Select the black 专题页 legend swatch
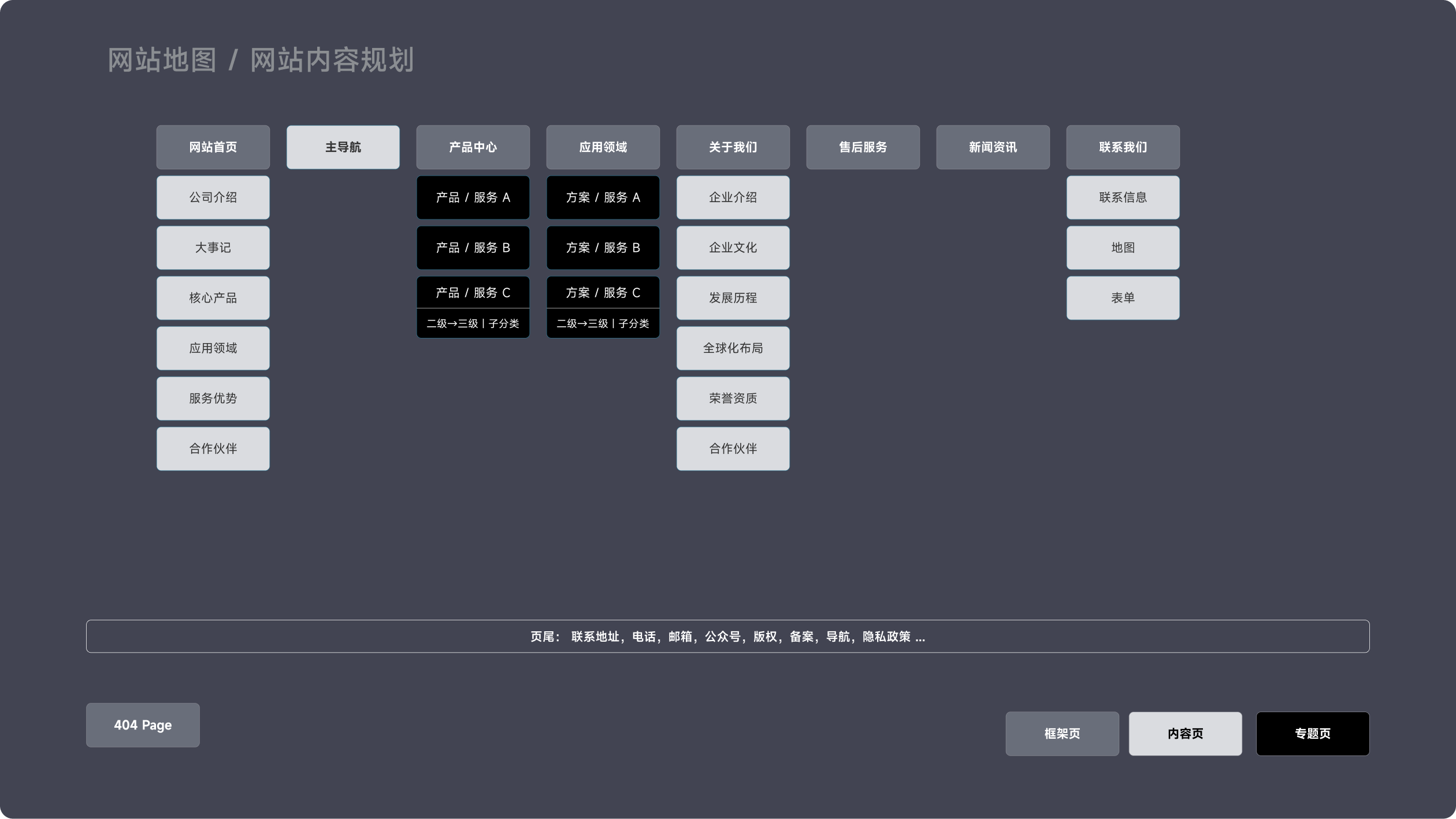The image size is (1456, 819). [x=1312, y=734]
